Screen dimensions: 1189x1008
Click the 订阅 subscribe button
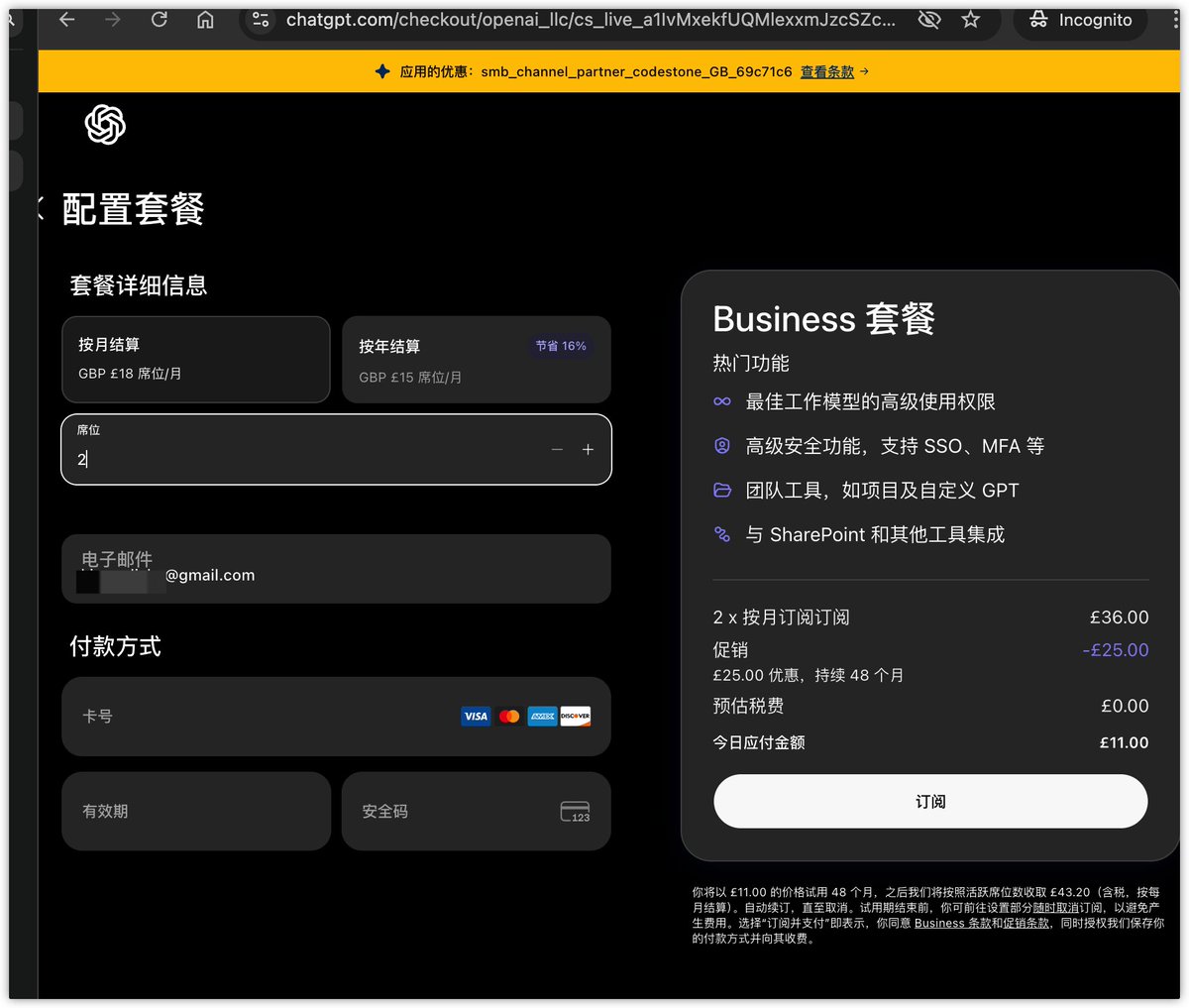point(930,801)
